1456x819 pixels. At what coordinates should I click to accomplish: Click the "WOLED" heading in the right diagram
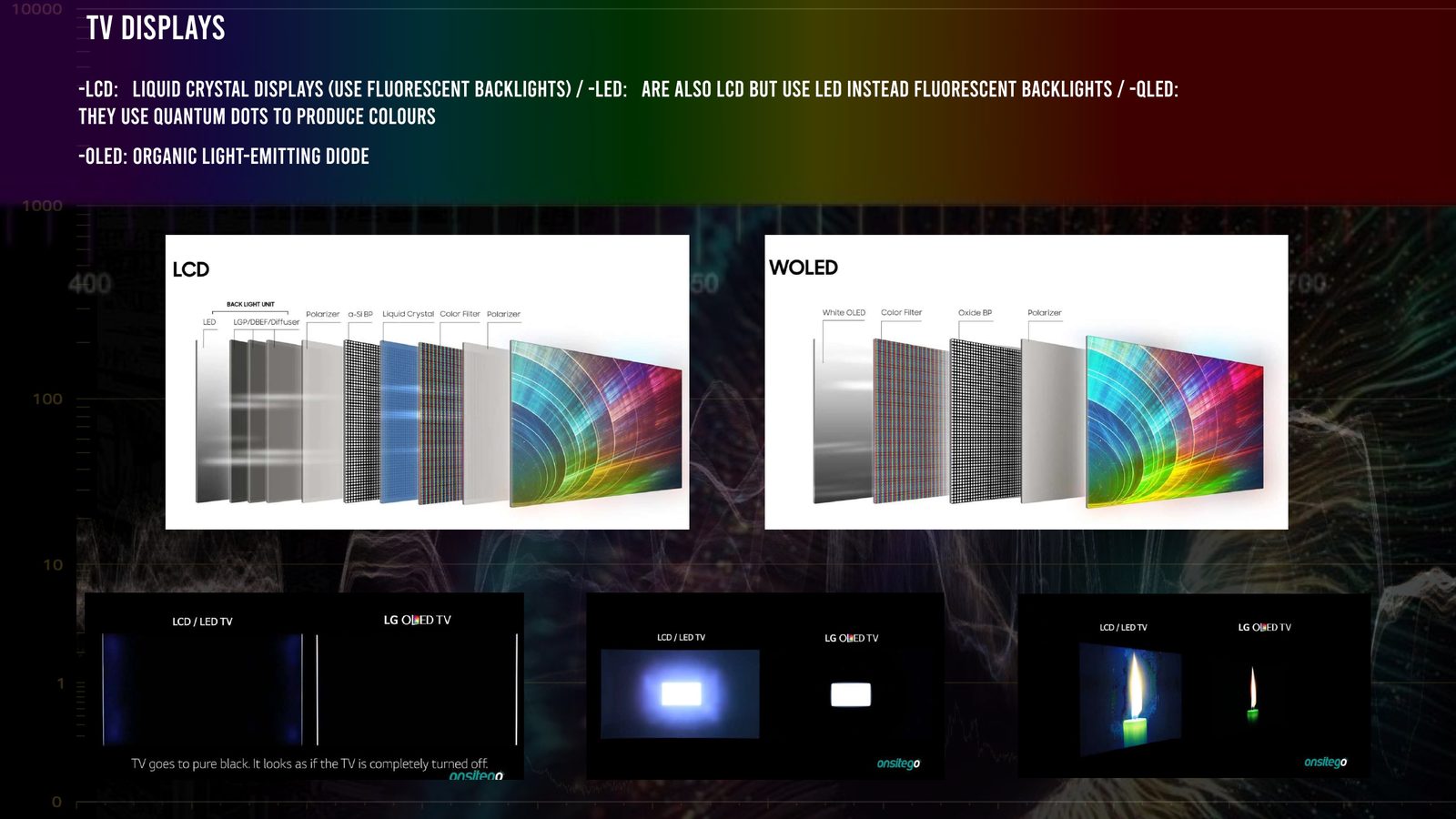tap(804, 268)
